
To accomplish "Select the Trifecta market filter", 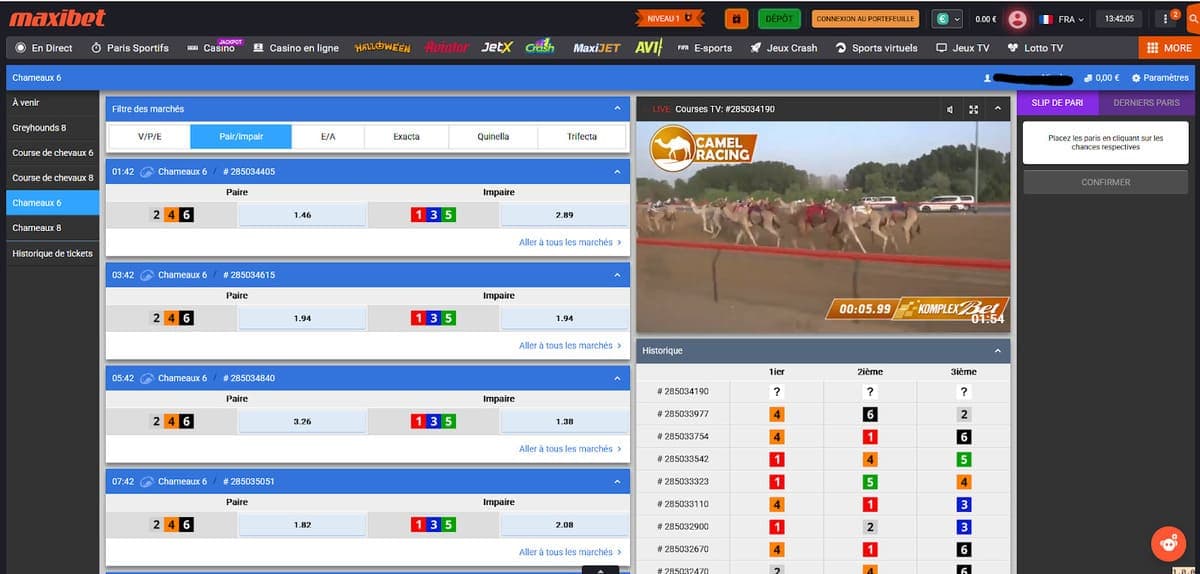I will coord(582,136).
